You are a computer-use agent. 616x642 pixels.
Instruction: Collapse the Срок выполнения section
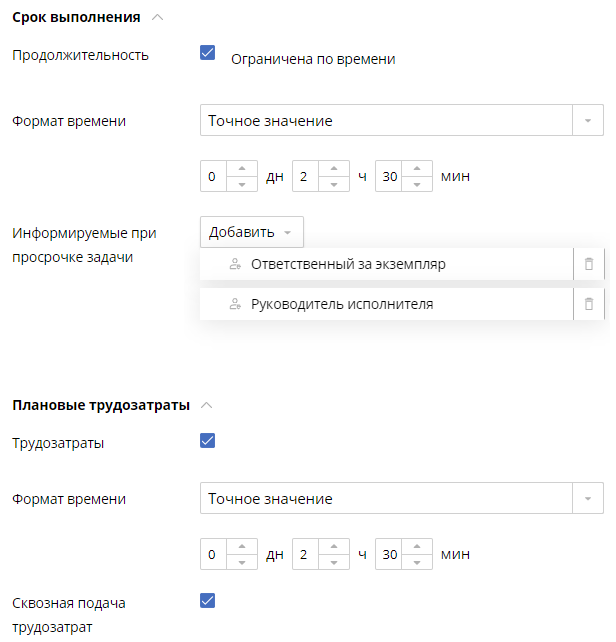[159, 17]
